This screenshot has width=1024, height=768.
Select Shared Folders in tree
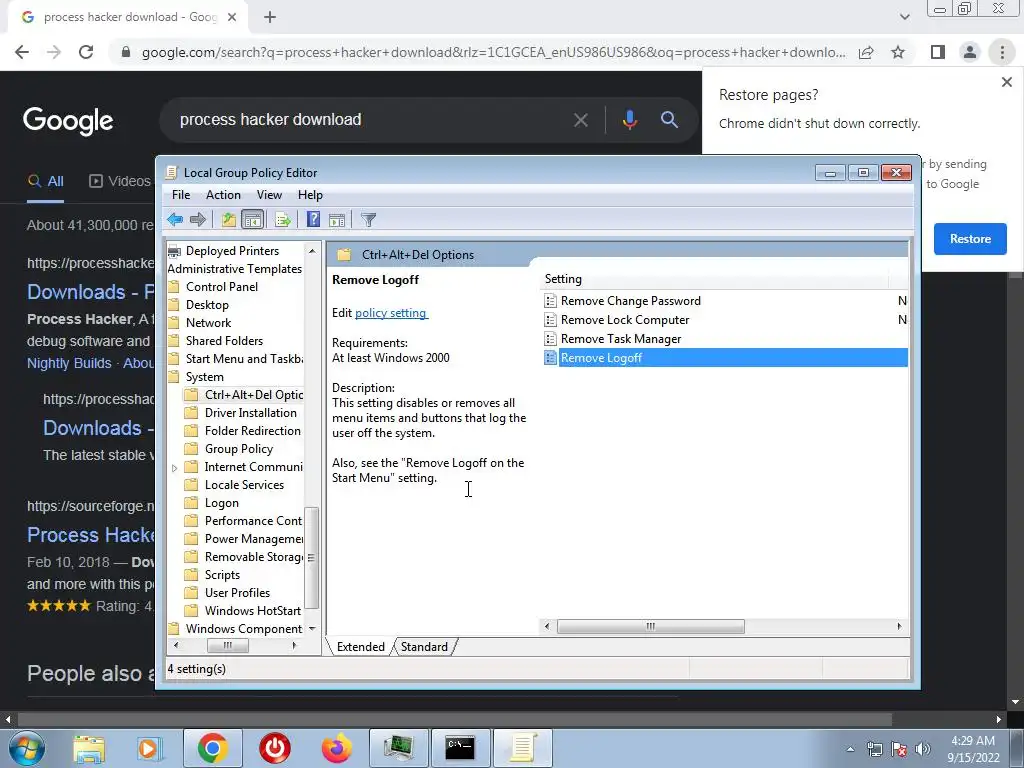click(224, 341)
